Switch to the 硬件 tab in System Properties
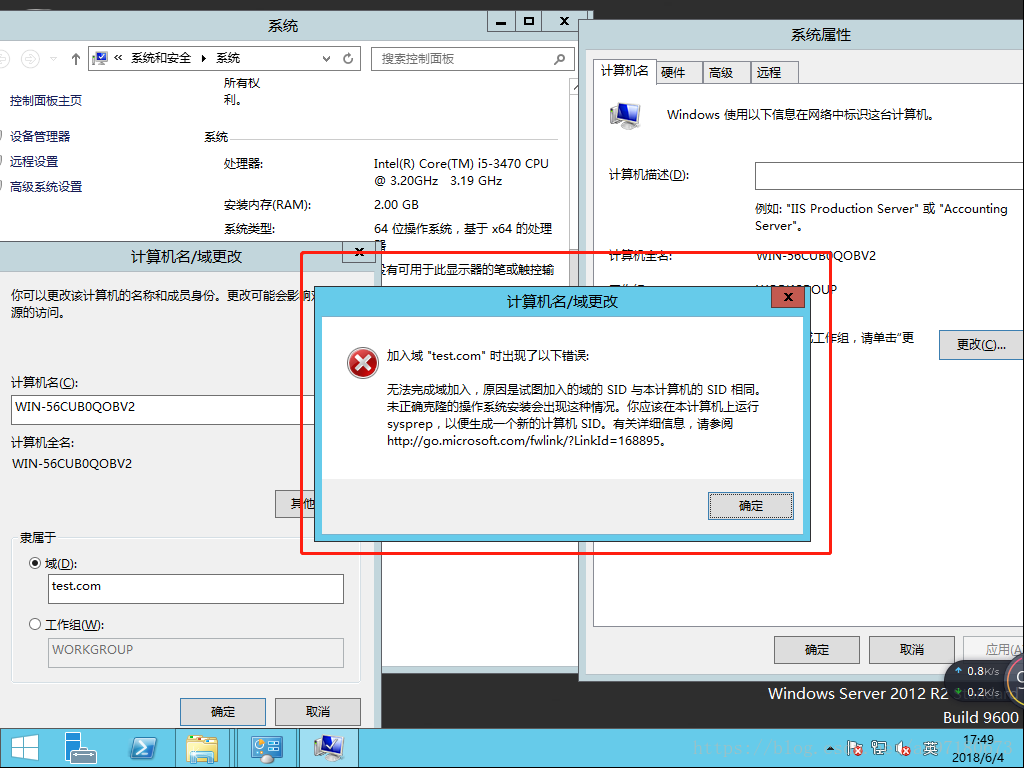Screen dimensions: 1024x768 [x=679, y=72]
